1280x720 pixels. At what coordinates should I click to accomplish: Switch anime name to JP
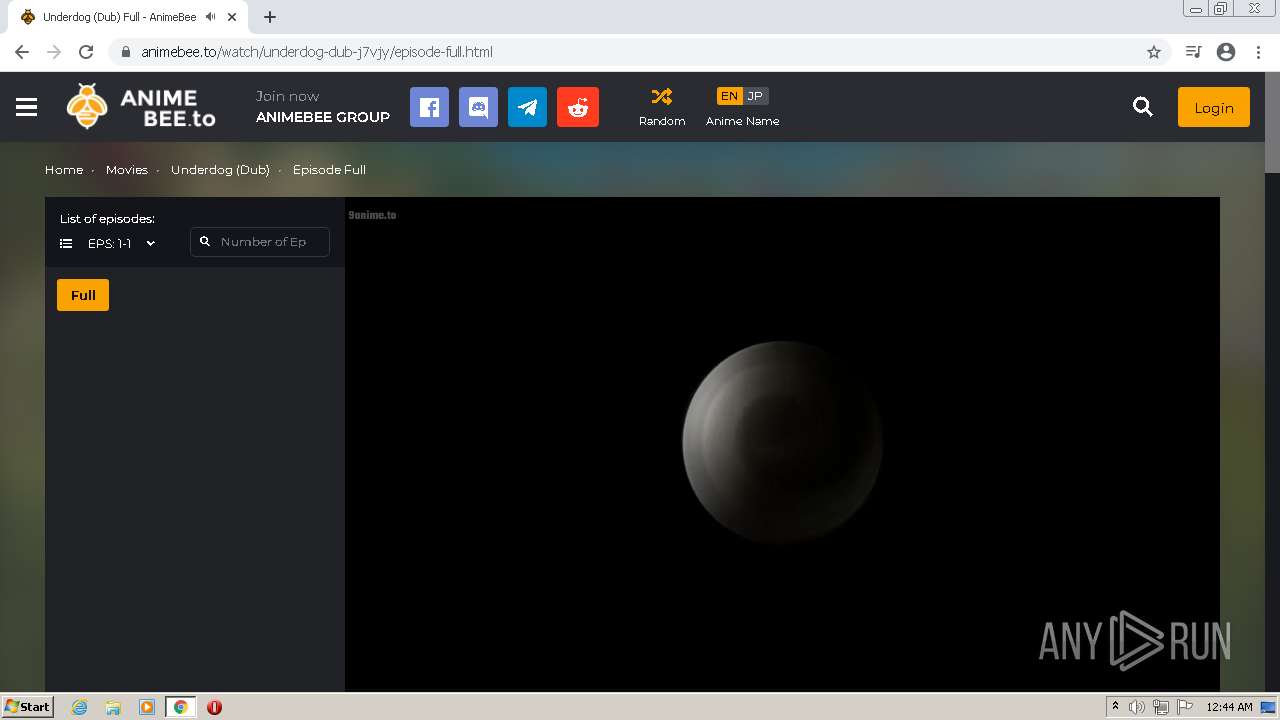click(x=755, y=96)
